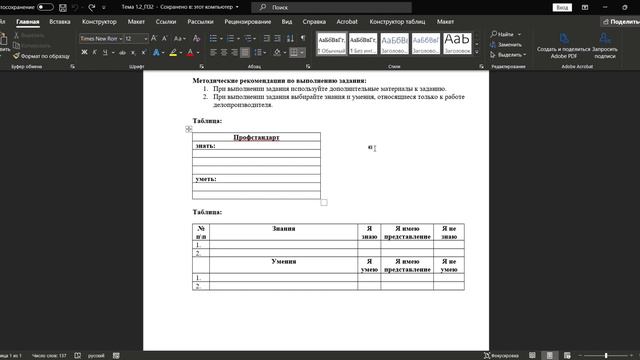Viewport: 640px width, 360px height.
Task: Open borders dropdown arrow
Action: pyautogui.click(x=302, y=52)
